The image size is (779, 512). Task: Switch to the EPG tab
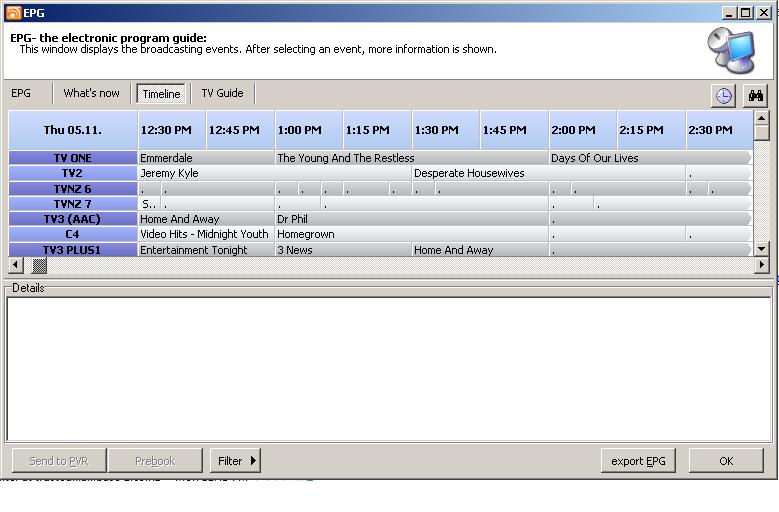21,93
